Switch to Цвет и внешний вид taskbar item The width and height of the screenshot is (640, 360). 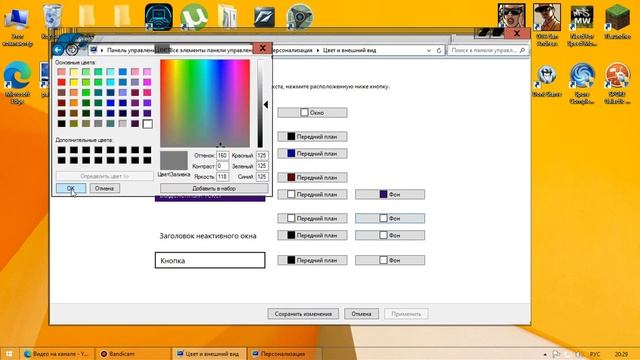(209, 354)
